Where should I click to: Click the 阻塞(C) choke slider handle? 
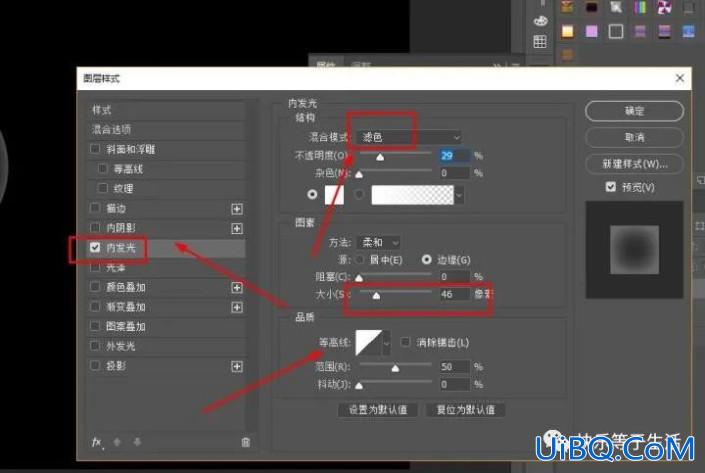[359, 278]
